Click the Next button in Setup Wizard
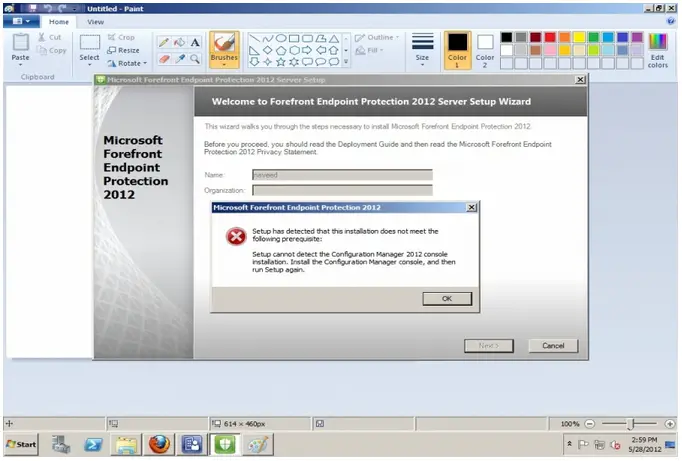The image size is (682, 461). click(489, 346)
